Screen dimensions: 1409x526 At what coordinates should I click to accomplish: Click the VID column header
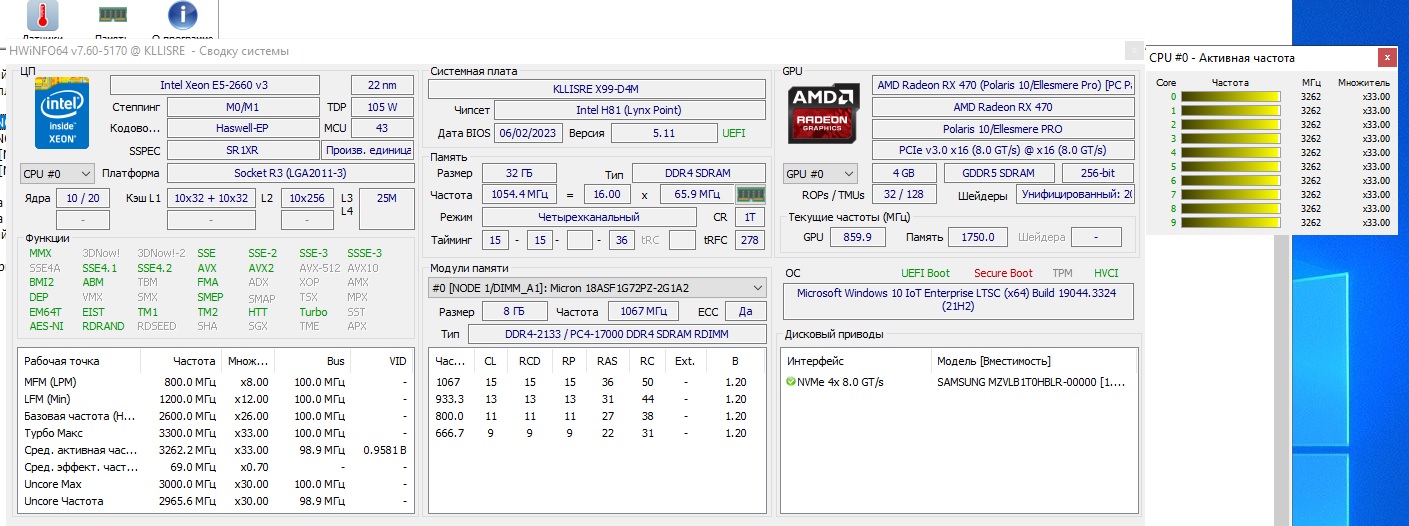point(397,361)
